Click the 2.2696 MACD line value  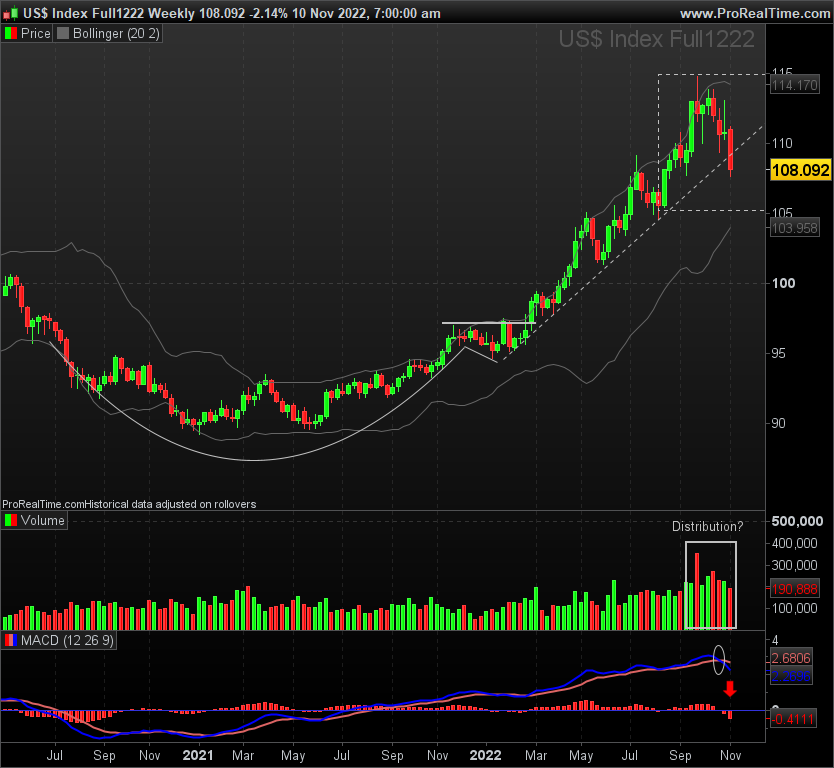[791, 676]
